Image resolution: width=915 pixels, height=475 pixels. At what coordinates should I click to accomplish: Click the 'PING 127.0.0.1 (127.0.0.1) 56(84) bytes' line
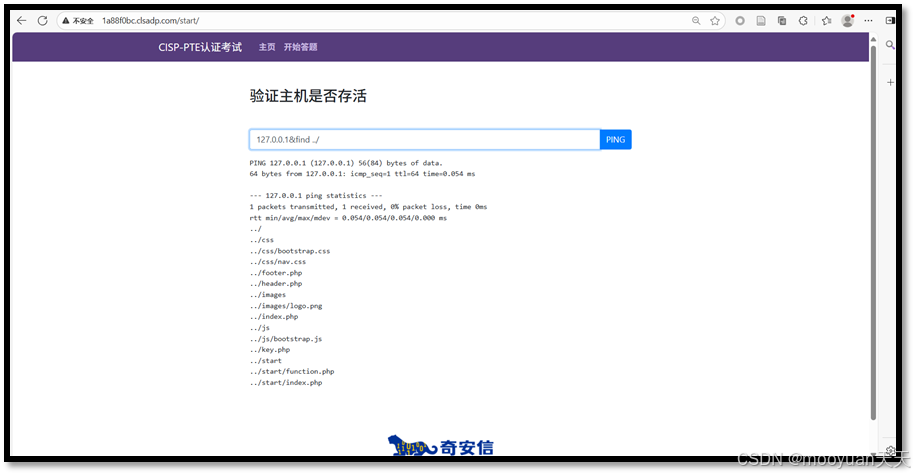point(346,163)
